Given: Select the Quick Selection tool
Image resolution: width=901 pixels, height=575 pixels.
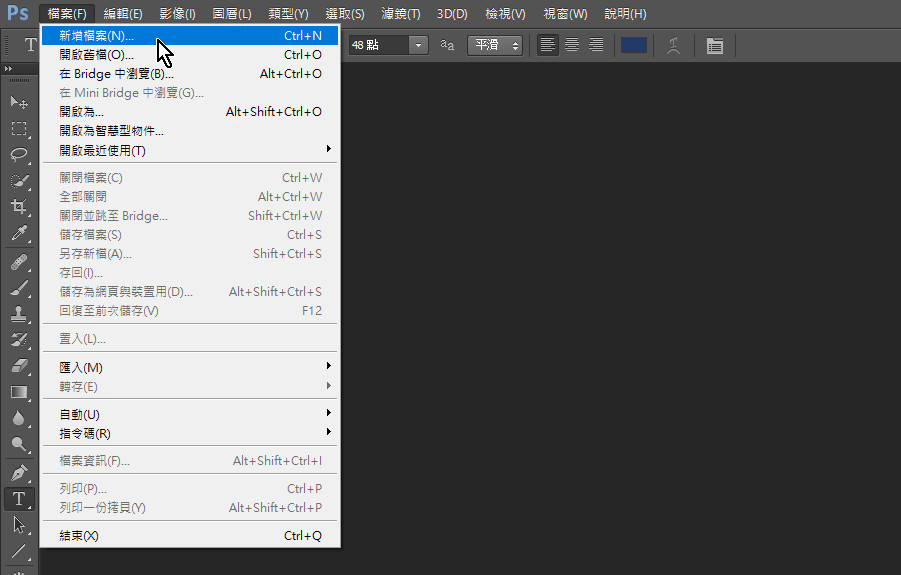Looking at the screenshot, I should tap(19, 180).
